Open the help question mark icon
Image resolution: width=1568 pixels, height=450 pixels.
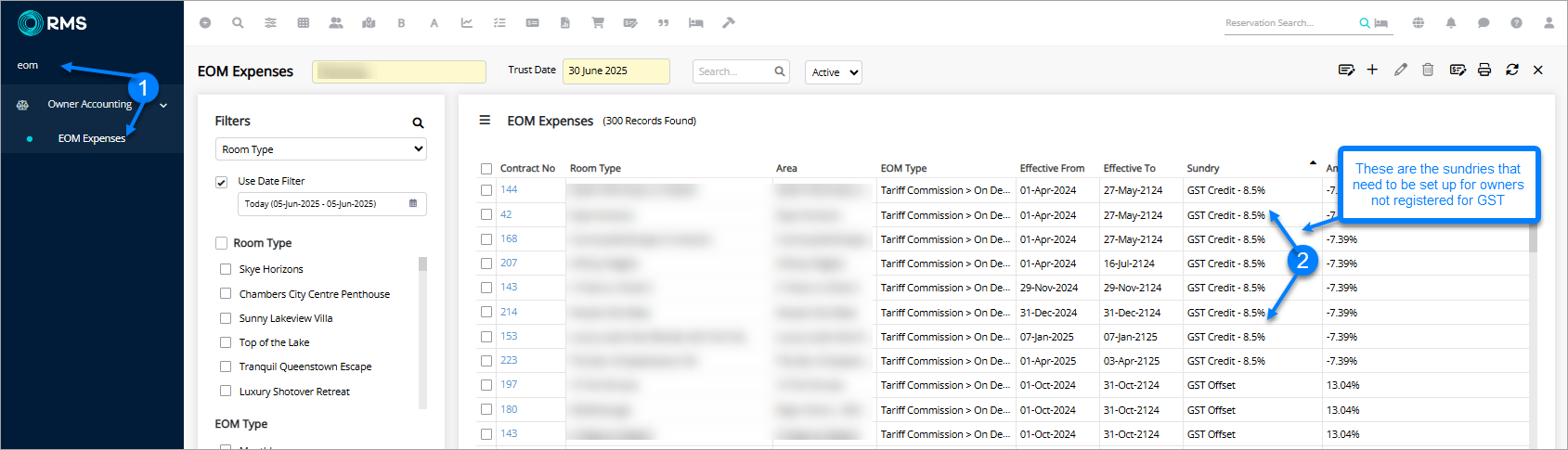point(1516,23)
